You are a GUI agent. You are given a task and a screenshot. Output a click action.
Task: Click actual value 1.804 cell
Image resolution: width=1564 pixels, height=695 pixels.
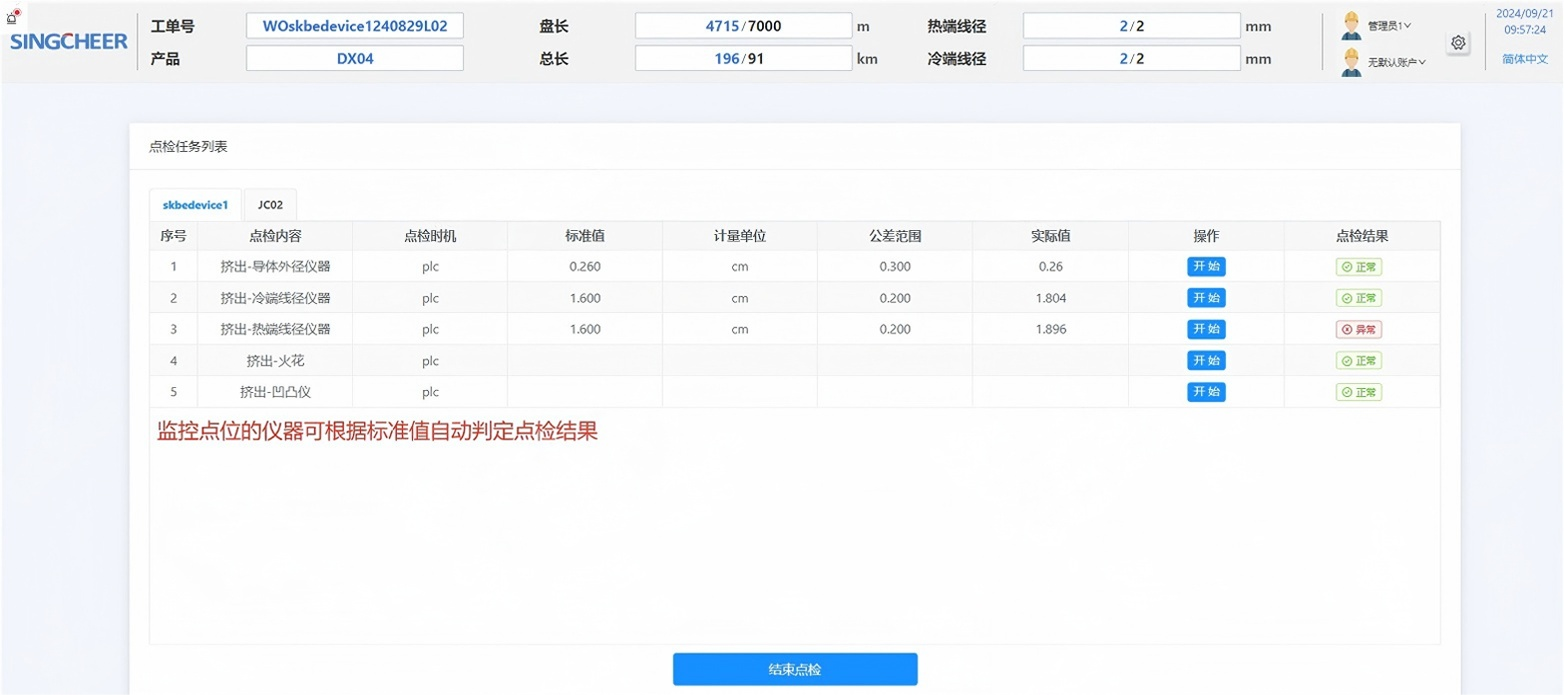[x=1051, y=298]
